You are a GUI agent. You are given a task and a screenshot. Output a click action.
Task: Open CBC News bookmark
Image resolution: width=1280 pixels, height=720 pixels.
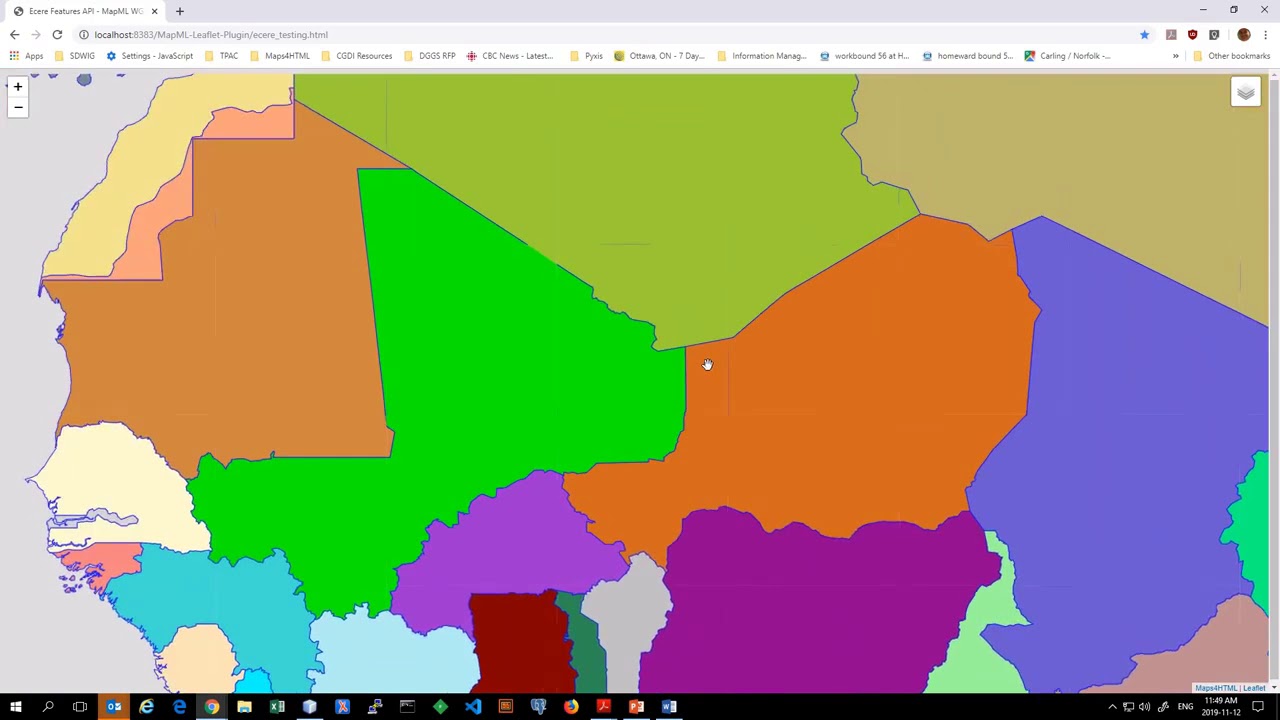[x=510, y=56]
